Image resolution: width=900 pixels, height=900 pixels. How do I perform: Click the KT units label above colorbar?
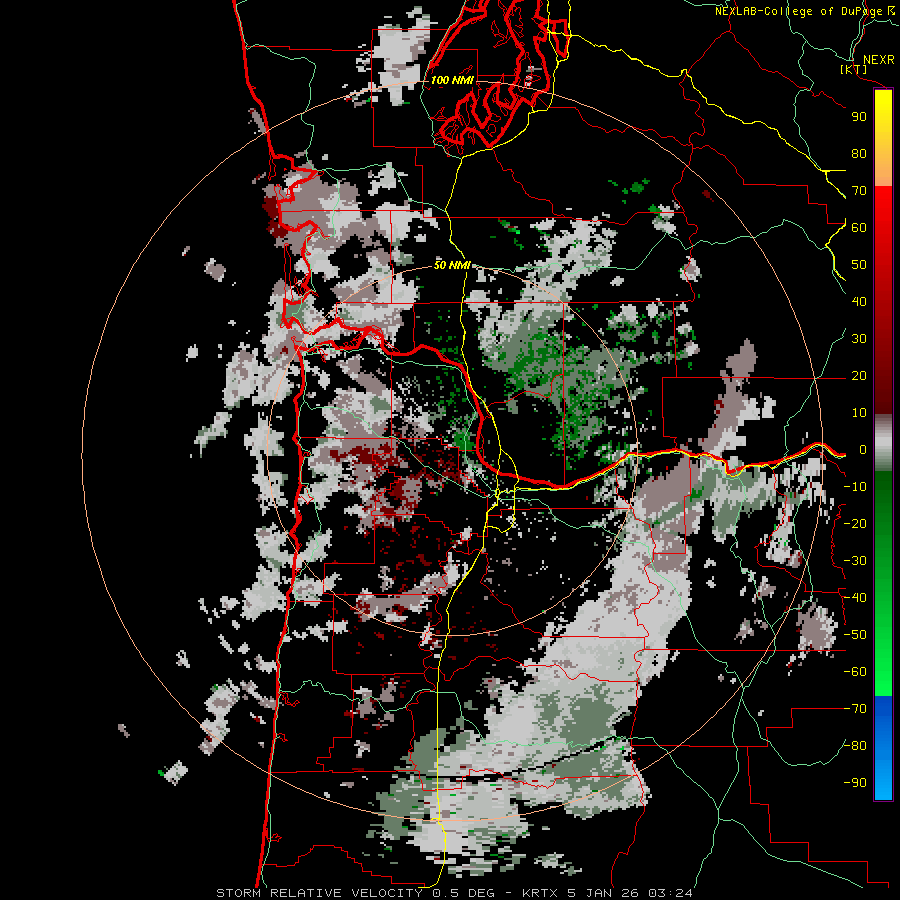(x=854, y=69)
